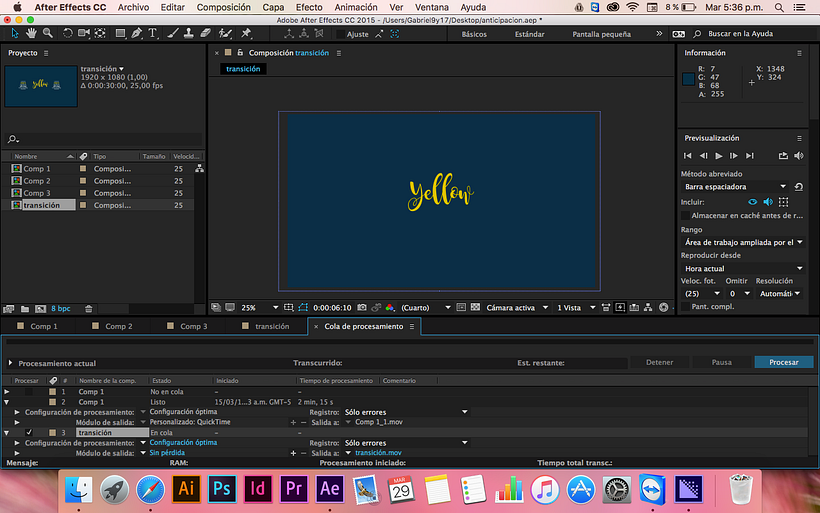
Task: Select the Puppet Pin tool
Action: [246, 34]
